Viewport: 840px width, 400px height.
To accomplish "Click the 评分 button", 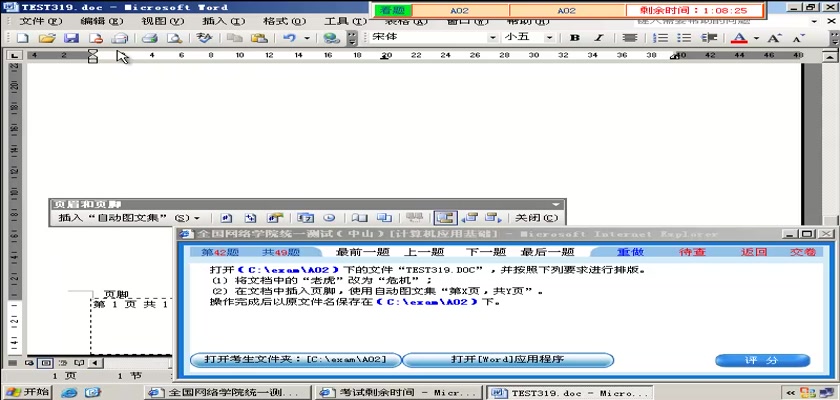I will point(762,360).
